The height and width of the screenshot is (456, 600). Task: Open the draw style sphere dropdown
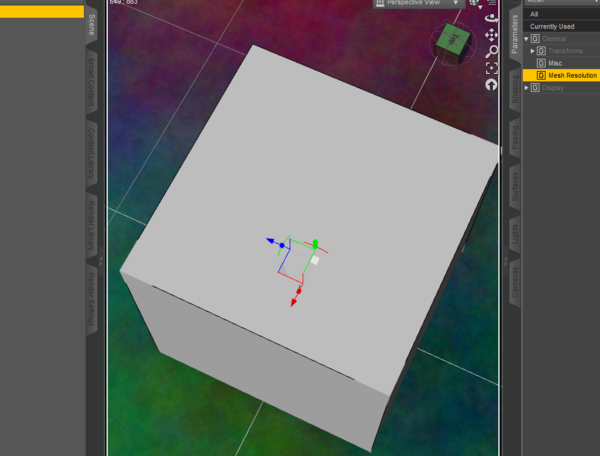point(475,3)
